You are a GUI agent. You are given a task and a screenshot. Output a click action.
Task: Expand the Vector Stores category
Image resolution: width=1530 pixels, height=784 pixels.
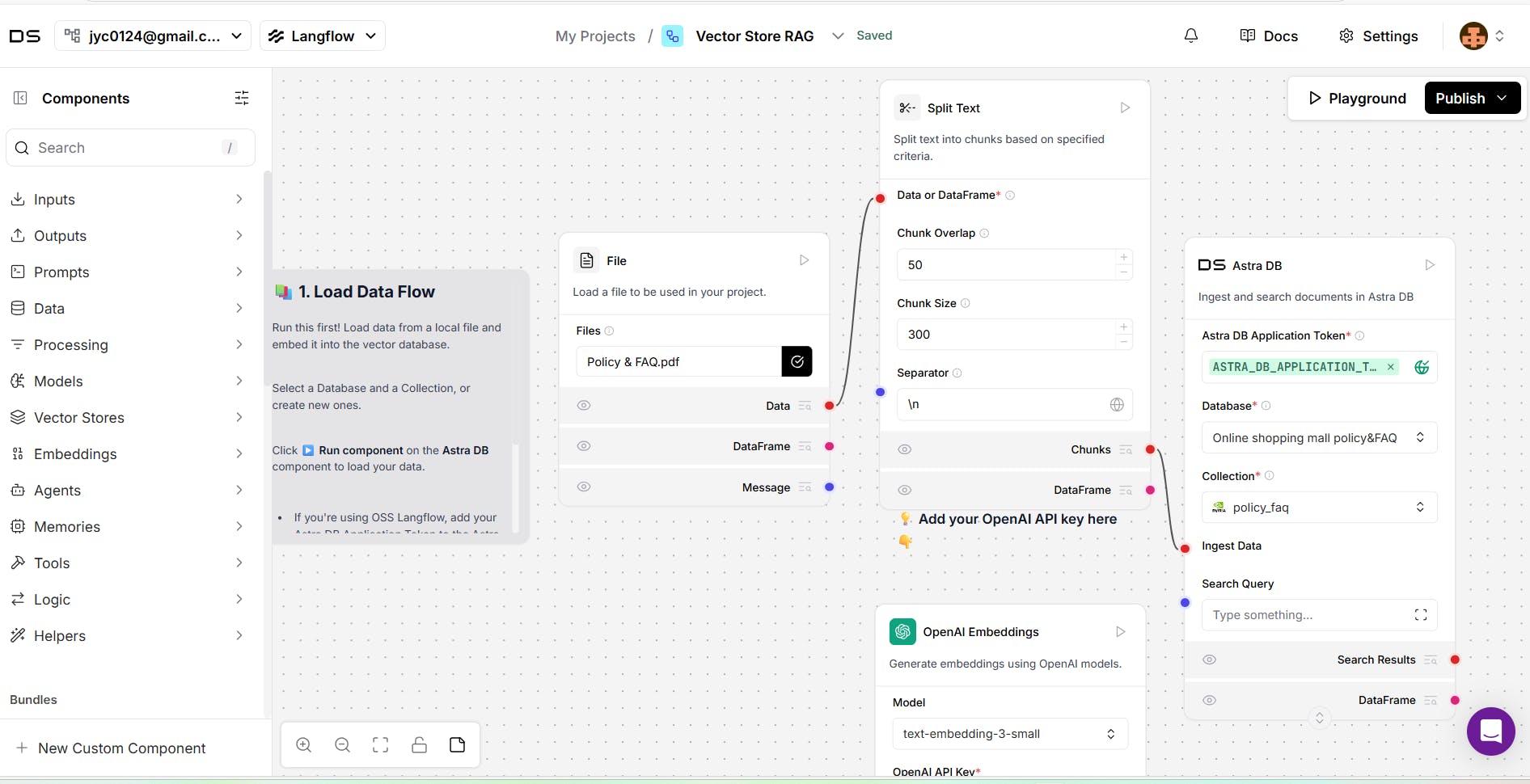pos(127,418)
